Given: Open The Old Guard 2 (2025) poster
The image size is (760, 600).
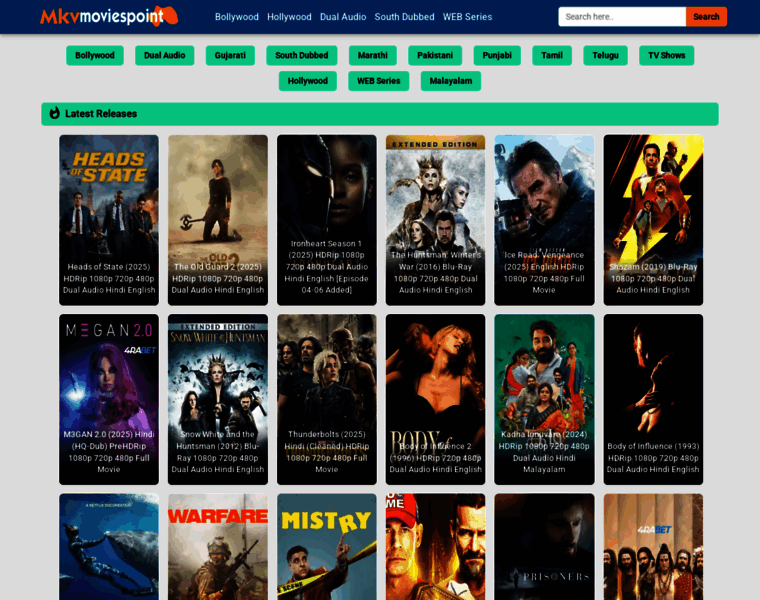Looking at the screenshot, I should pos(218,220).
